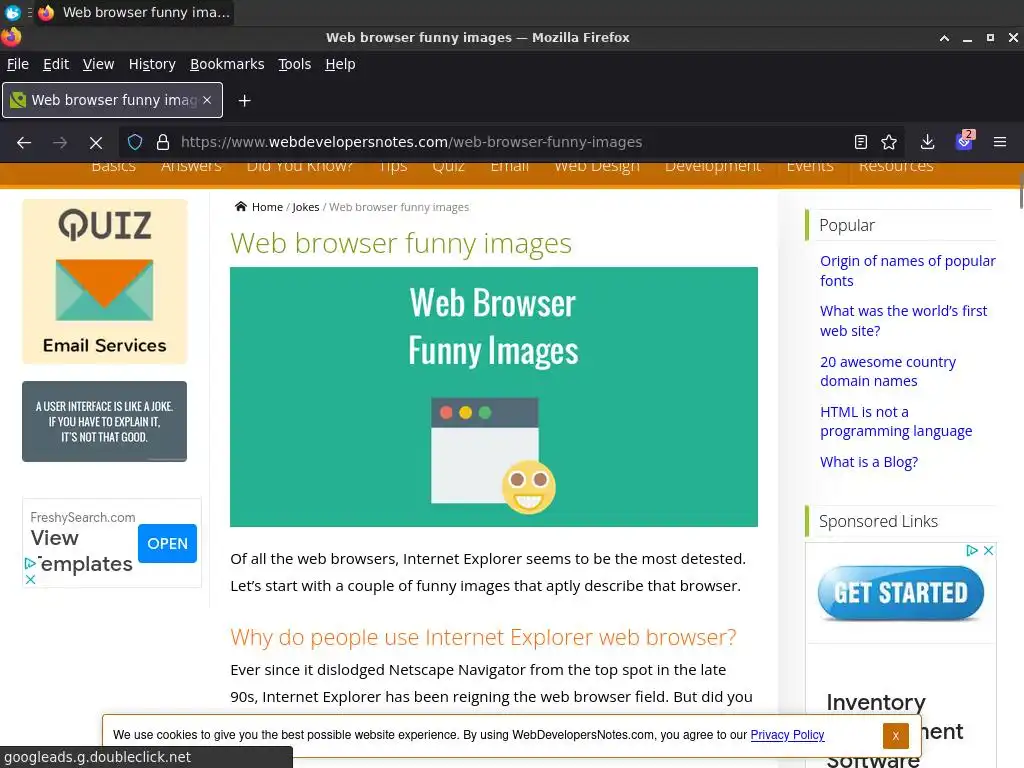
Task: Click the Sponsored Links heading
Action: pos(878,521)
